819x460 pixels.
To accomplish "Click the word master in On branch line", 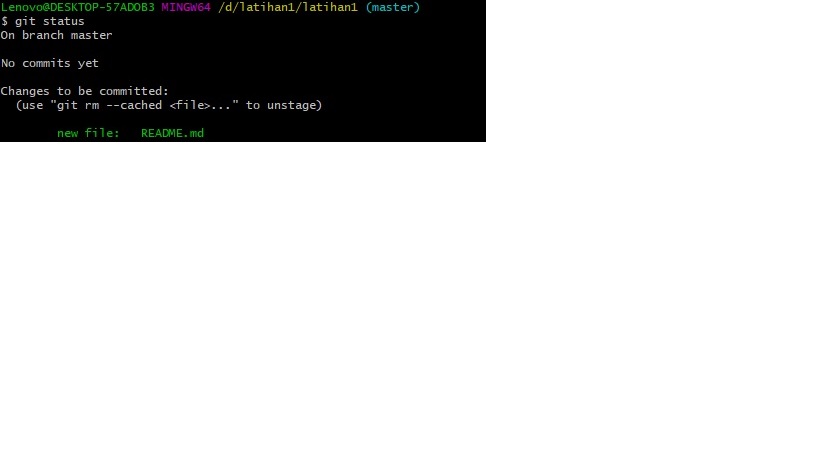I will pos(92,36).
